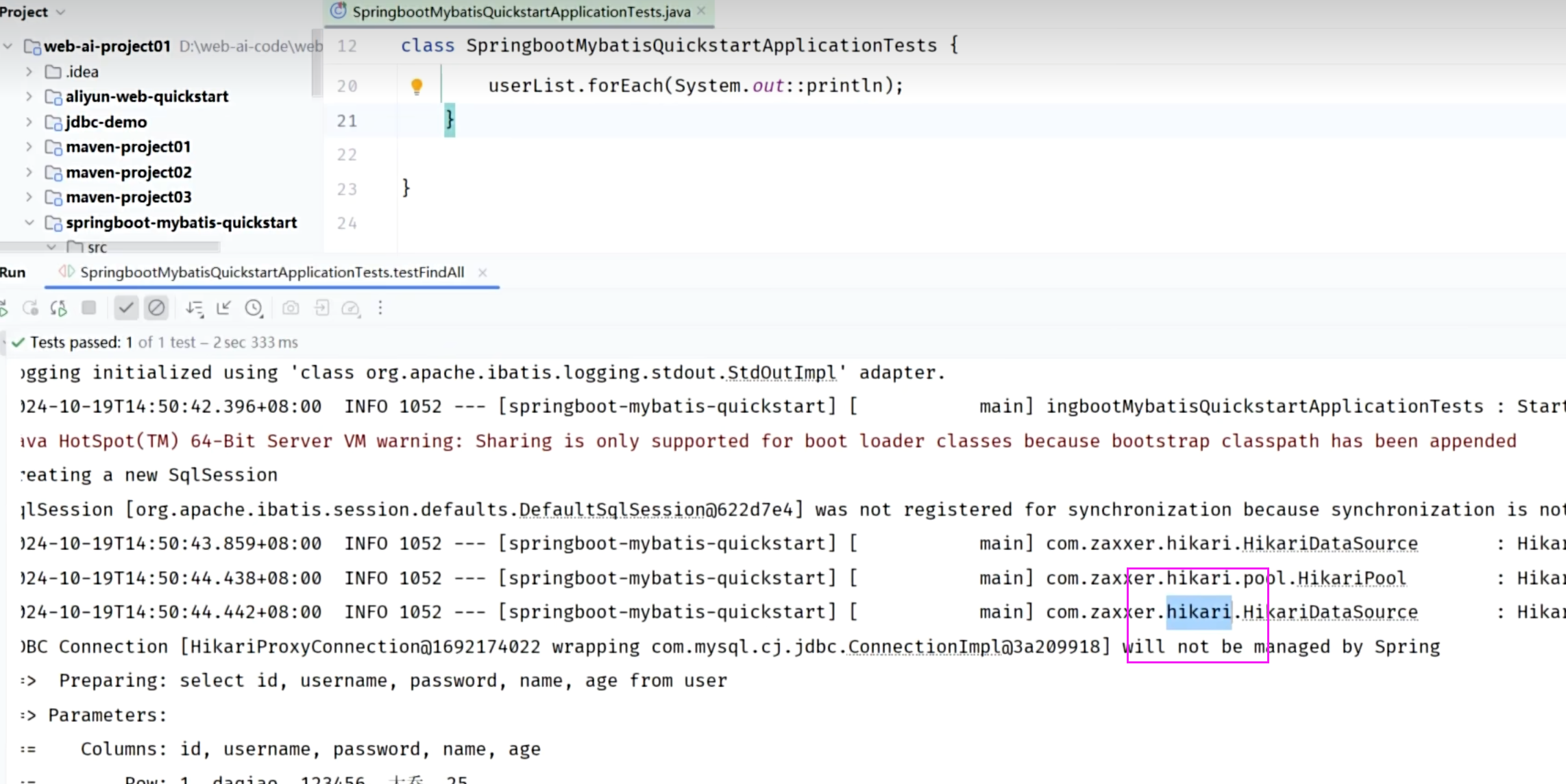Close the testFindAll run tab
Viewport: 1566px width, 784px height.
pos(482,272)
